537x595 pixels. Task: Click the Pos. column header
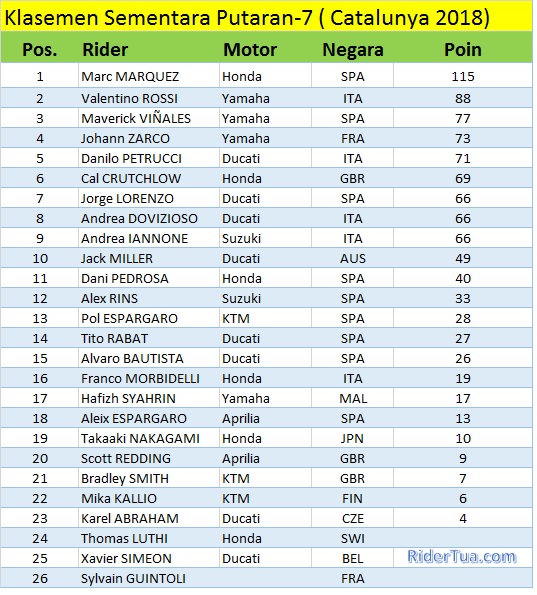coord(39,50)
